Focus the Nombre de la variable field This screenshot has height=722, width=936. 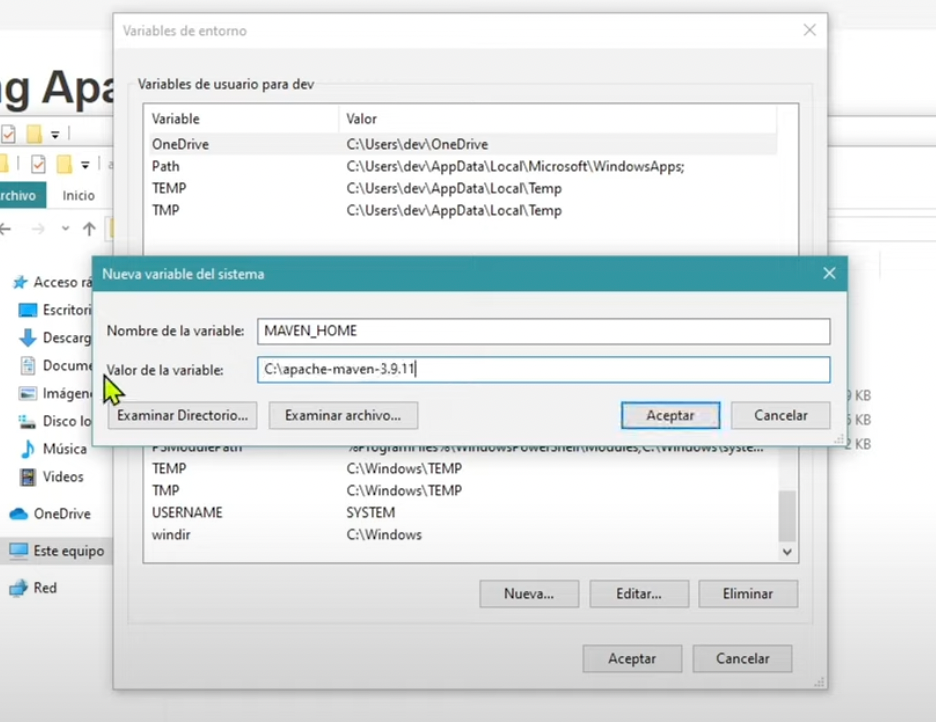click(x=543, y=331)
